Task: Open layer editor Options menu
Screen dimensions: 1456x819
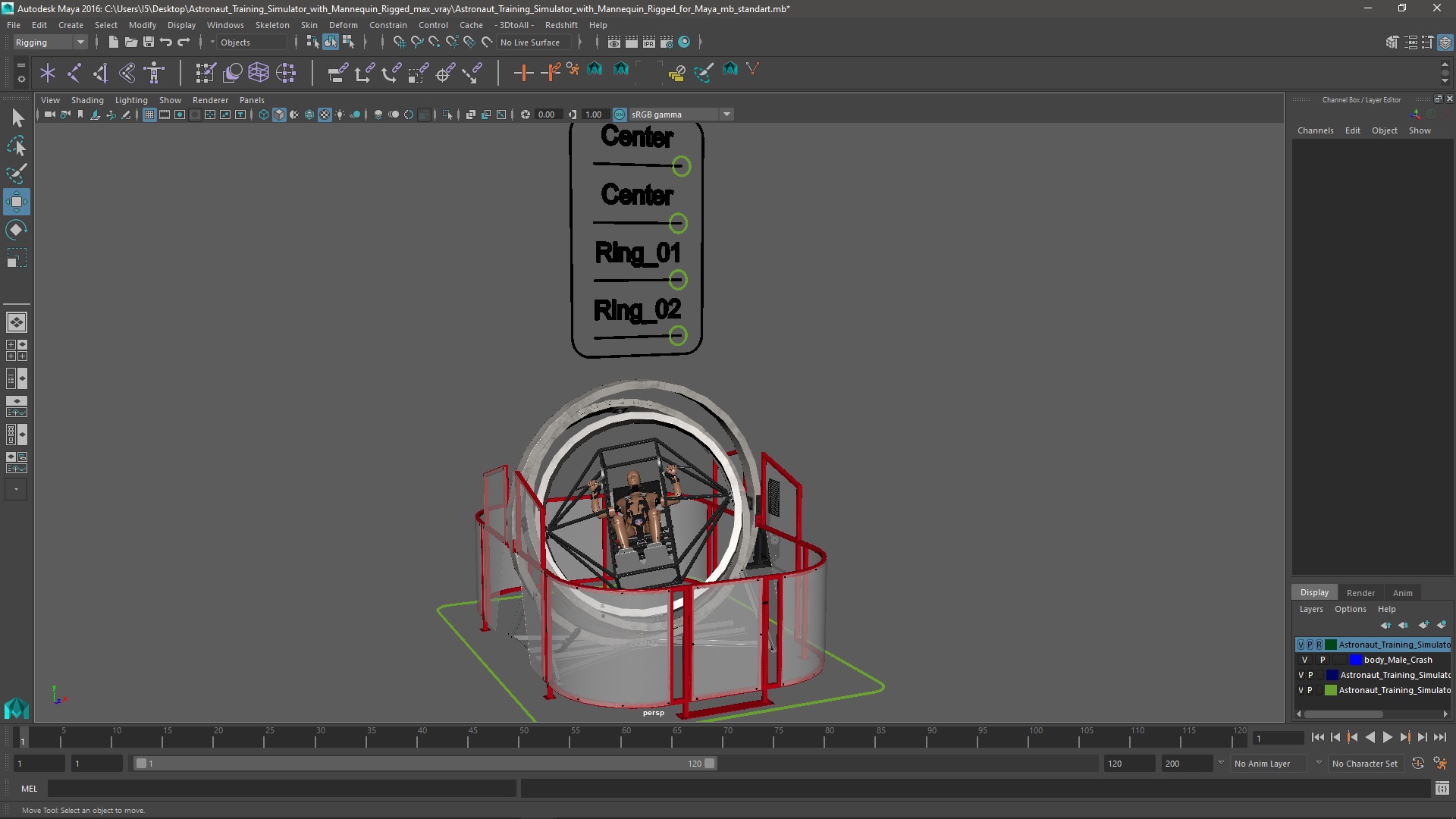Action: coord(1350,609)
